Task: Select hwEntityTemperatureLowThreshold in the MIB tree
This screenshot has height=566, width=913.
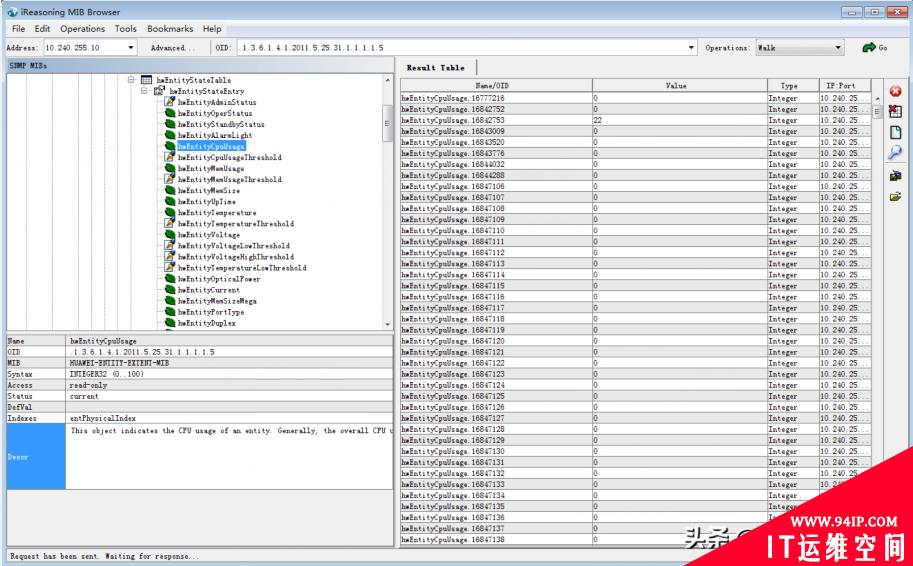Action: pos(242,268)
